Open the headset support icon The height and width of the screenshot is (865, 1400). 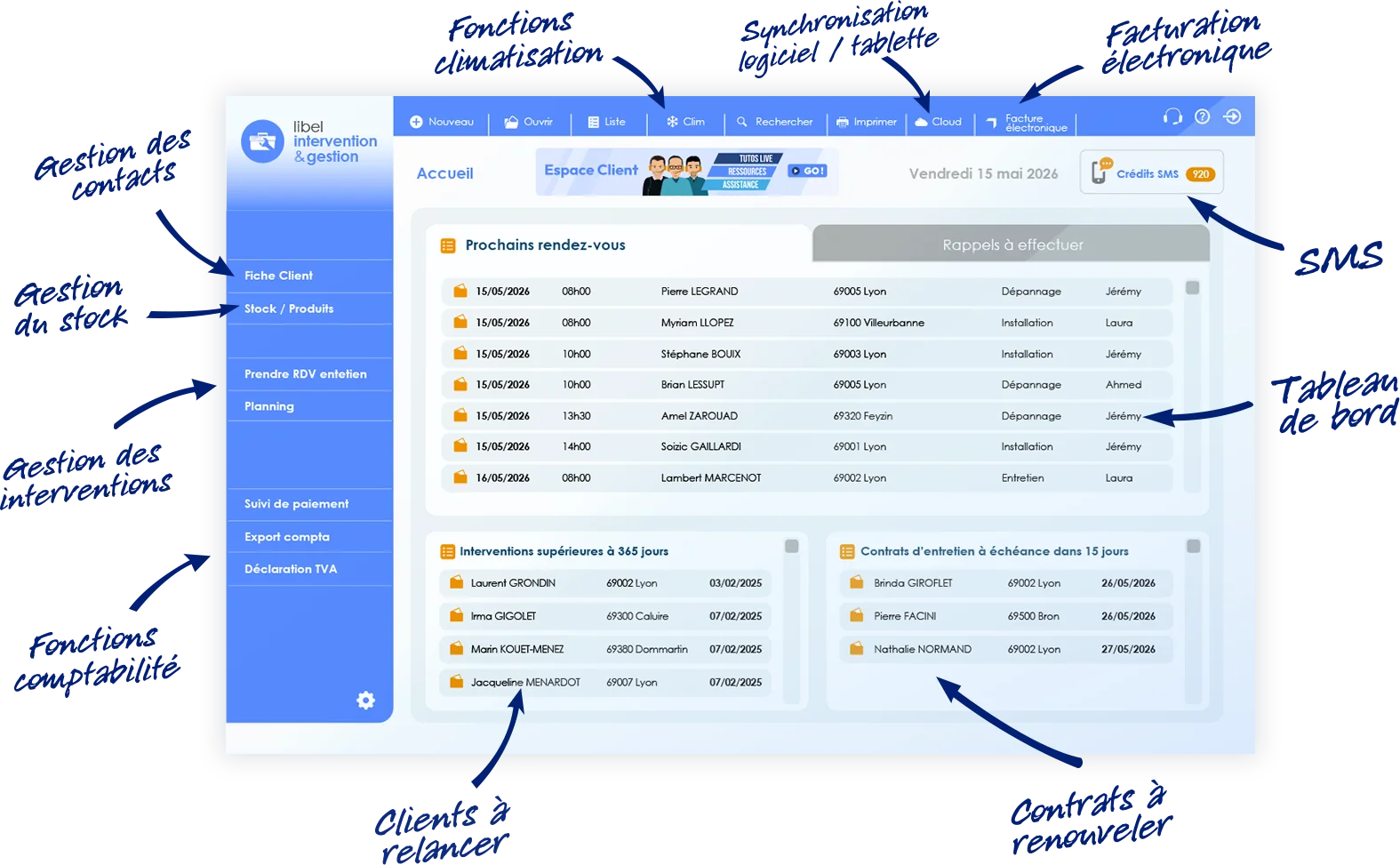tap(1172, 116)
